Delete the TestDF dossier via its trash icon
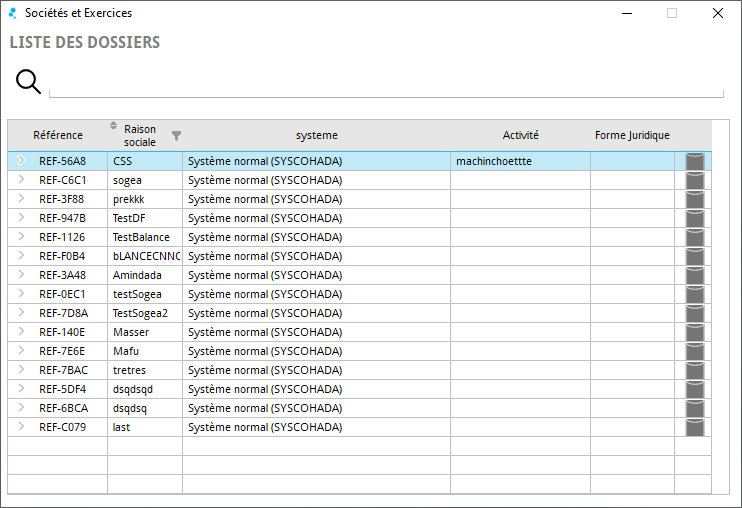 pyautogui.click(x=694, y=218)
